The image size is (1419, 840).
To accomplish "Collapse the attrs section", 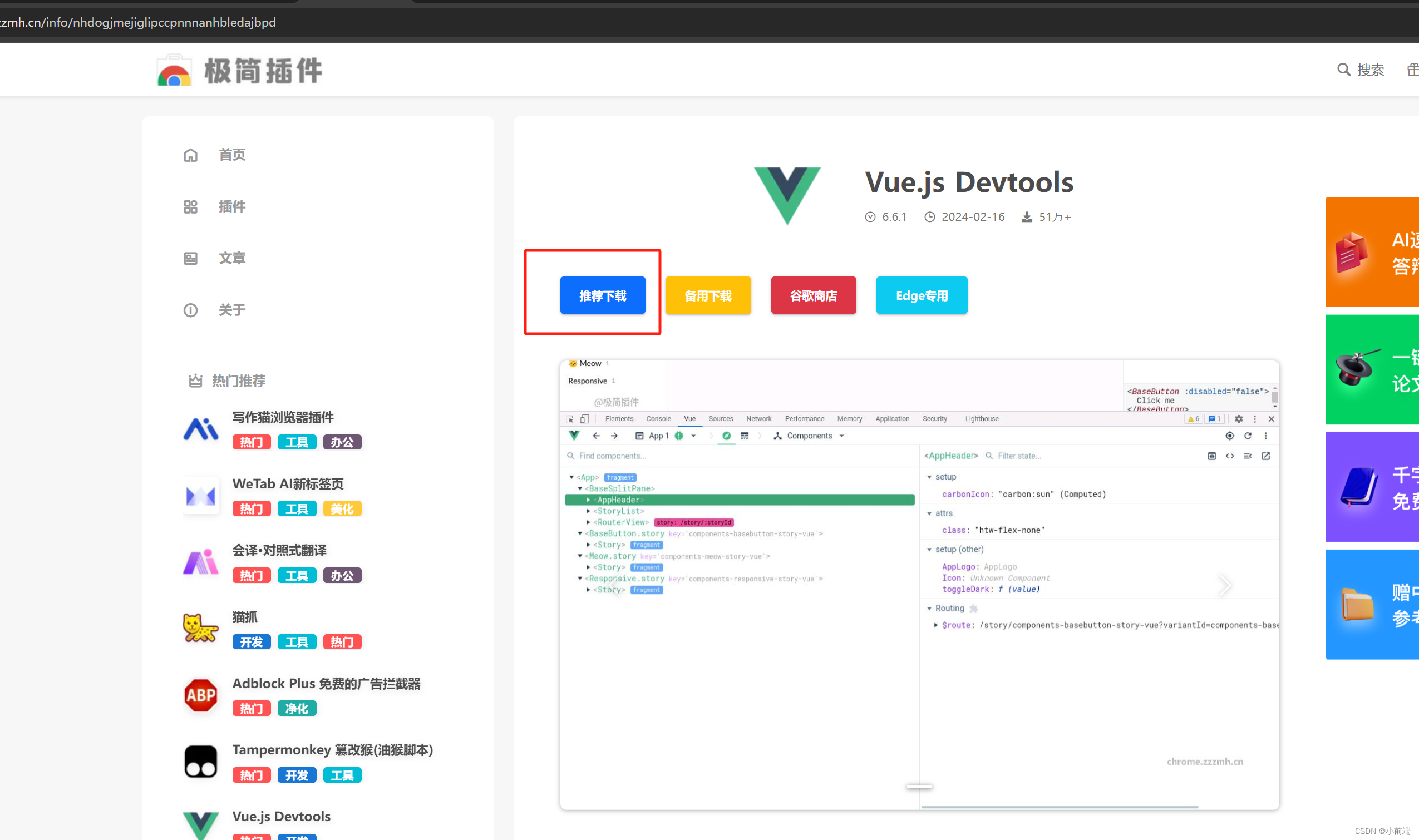I will coord(929,513).
